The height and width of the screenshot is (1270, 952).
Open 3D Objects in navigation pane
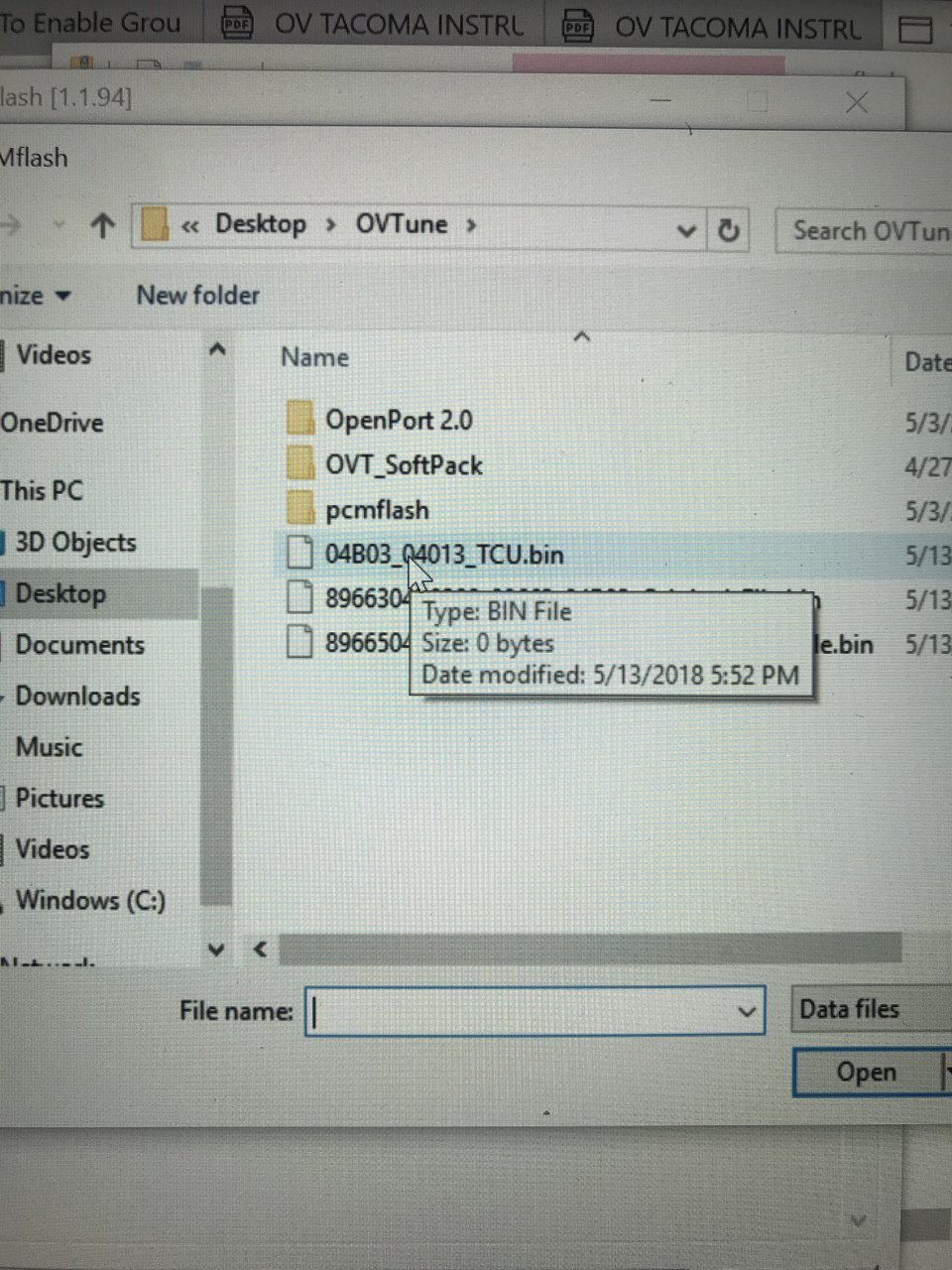click(x=75, y=543)
